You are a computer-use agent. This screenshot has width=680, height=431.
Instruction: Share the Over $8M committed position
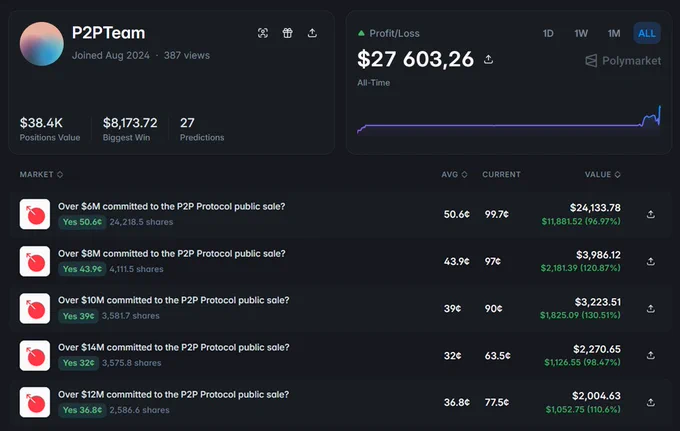[651, 261]
